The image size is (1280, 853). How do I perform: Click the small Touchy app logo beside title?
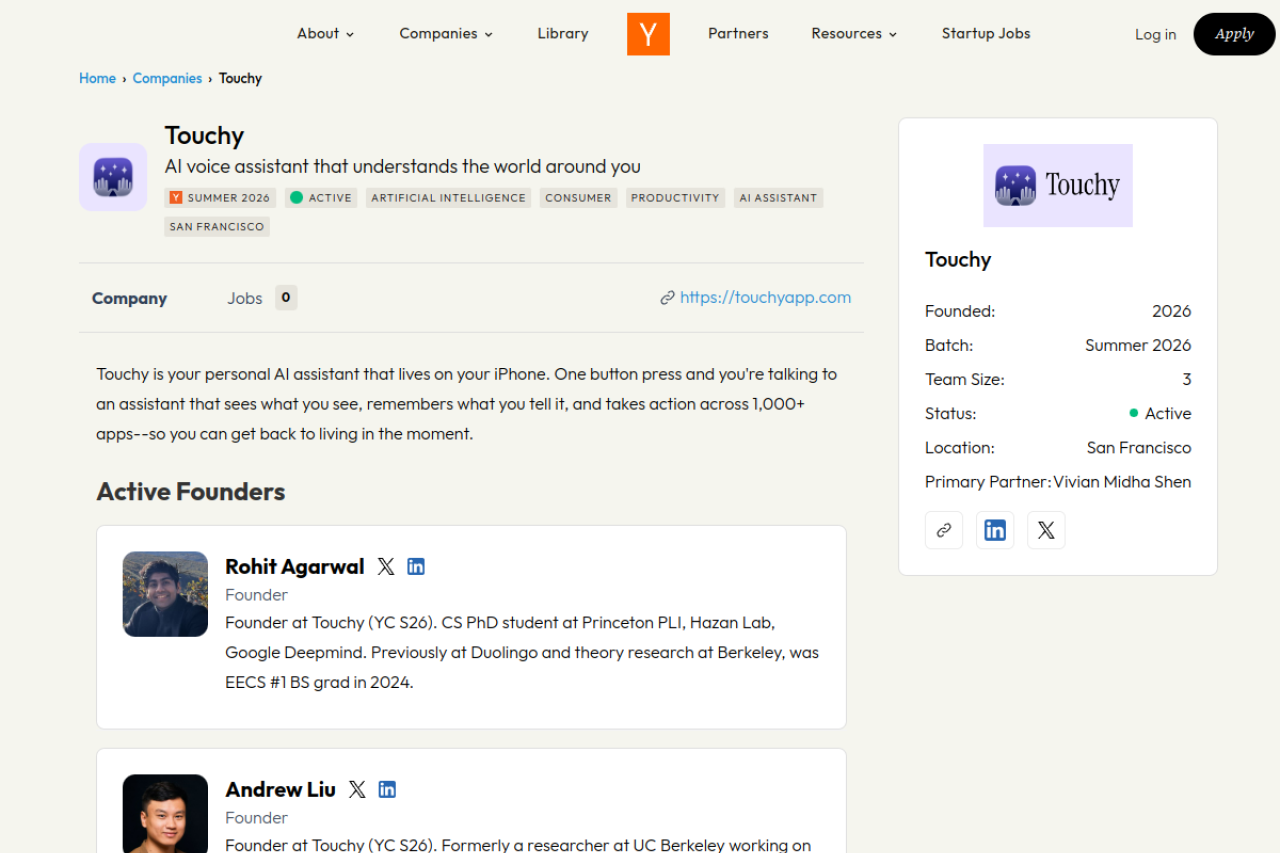tap(113, 177)
